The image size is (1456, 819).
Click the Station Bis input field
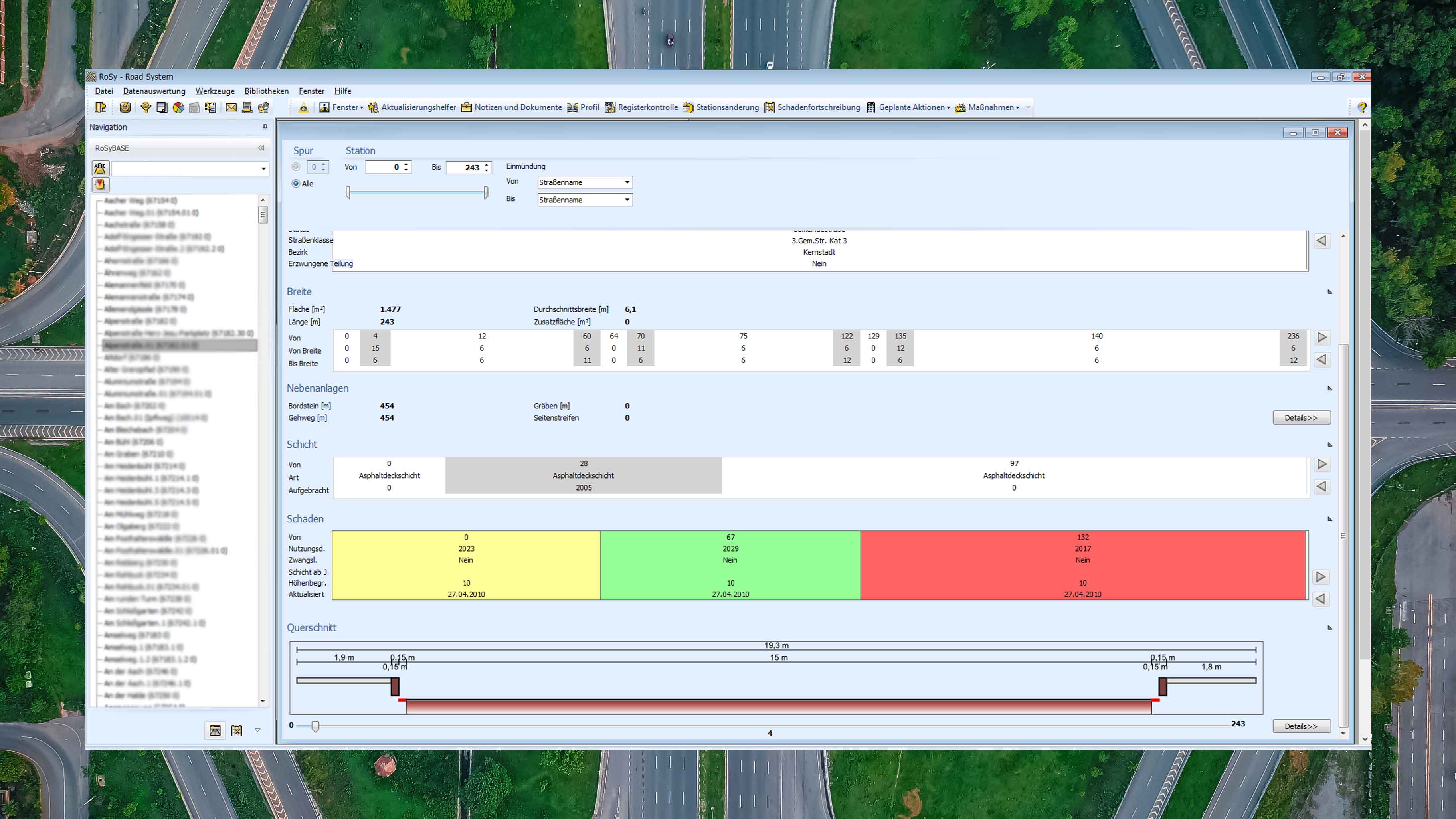pos(465,167)
